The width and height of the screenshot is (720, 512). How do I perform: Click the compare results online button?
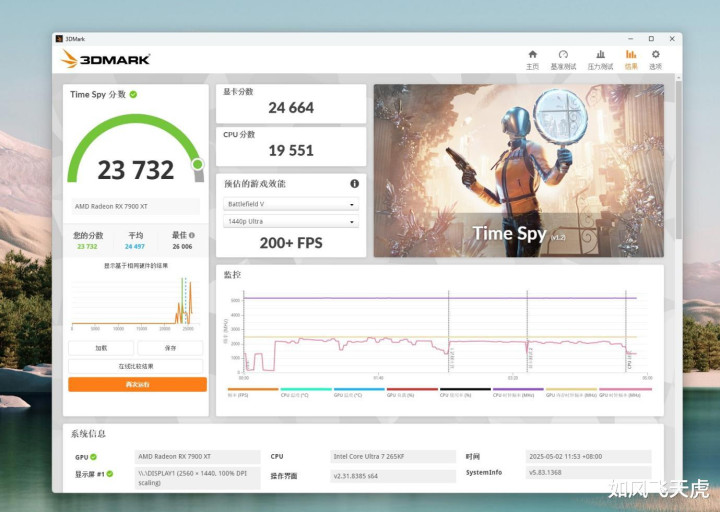tap(135, 366)
